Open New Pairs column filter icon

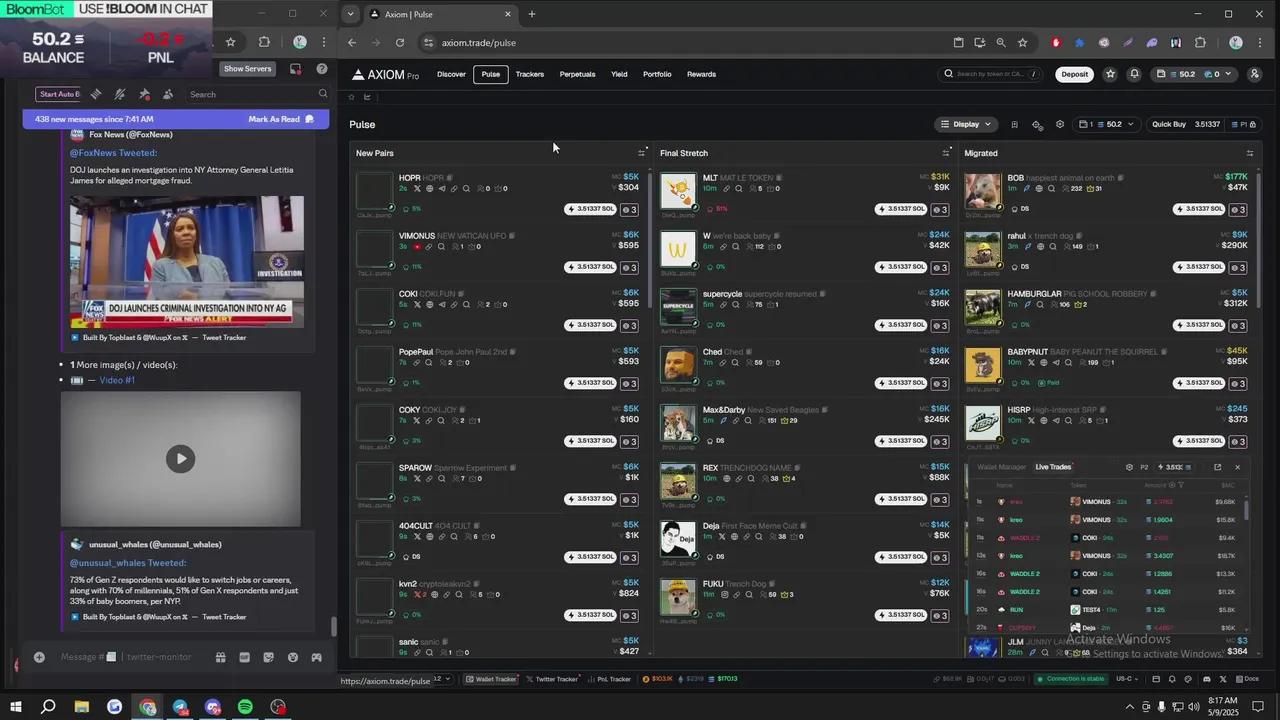(642, 153)
